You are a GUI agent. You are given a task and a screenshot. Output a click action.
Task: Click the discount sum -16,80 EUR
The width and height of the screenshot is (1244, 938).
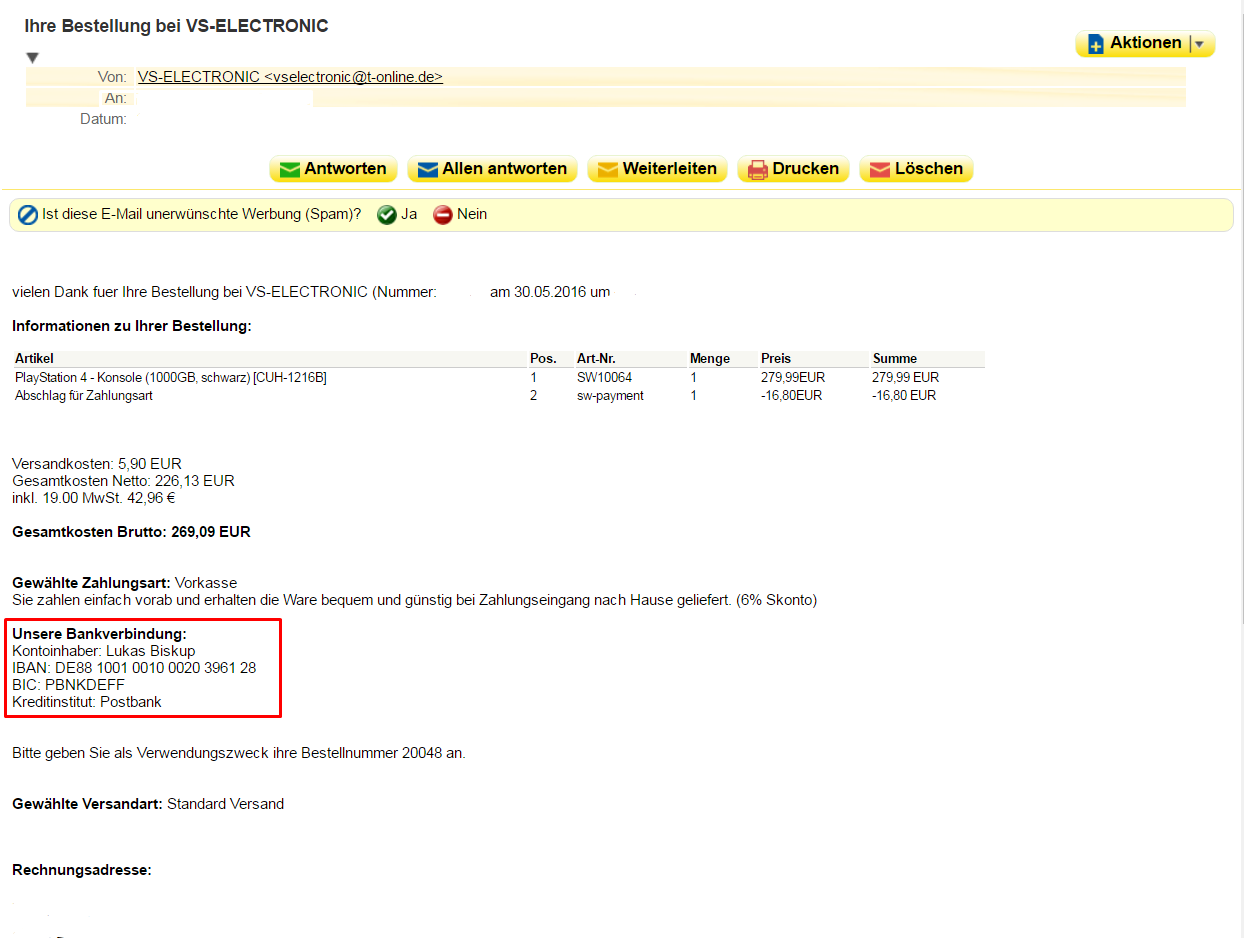click(904, 395)
